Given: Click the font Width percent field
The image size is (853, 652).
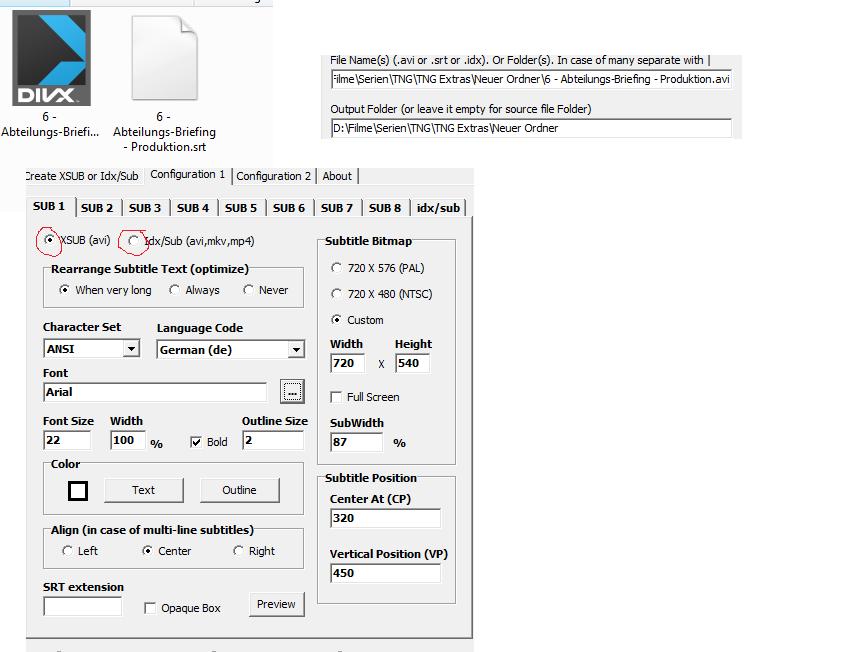Looking at the screenshot, I should point(128,440).
